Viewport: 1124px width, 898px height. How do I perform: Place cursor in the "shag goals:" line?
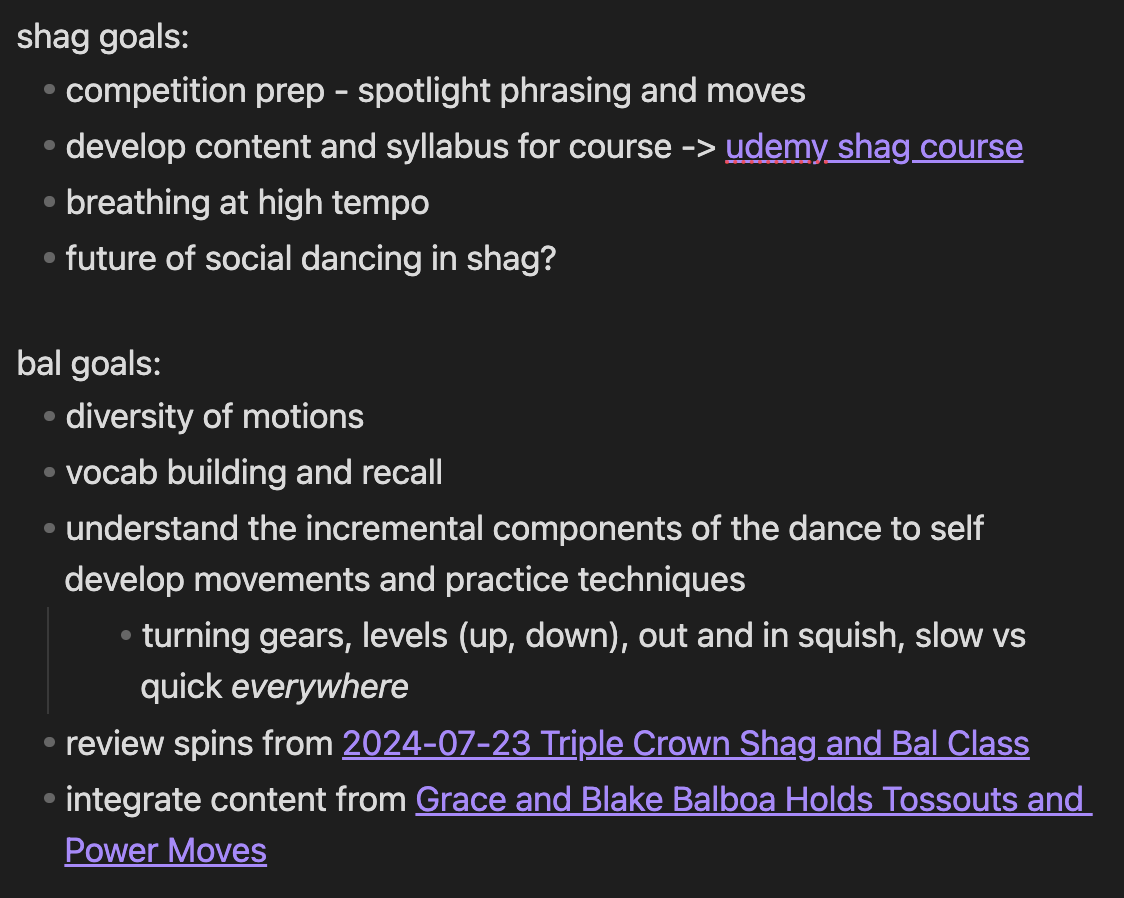103,38
